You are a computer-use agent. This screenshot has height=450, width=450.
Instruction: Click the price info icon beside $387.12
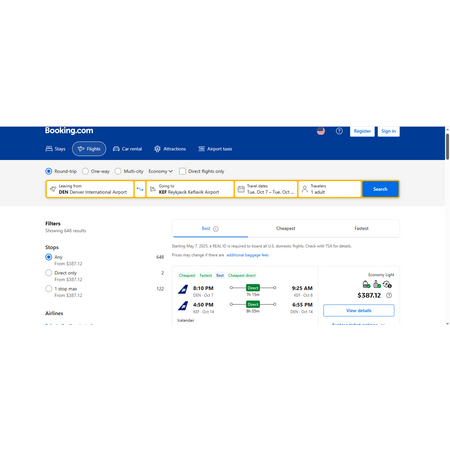point(389,295)
